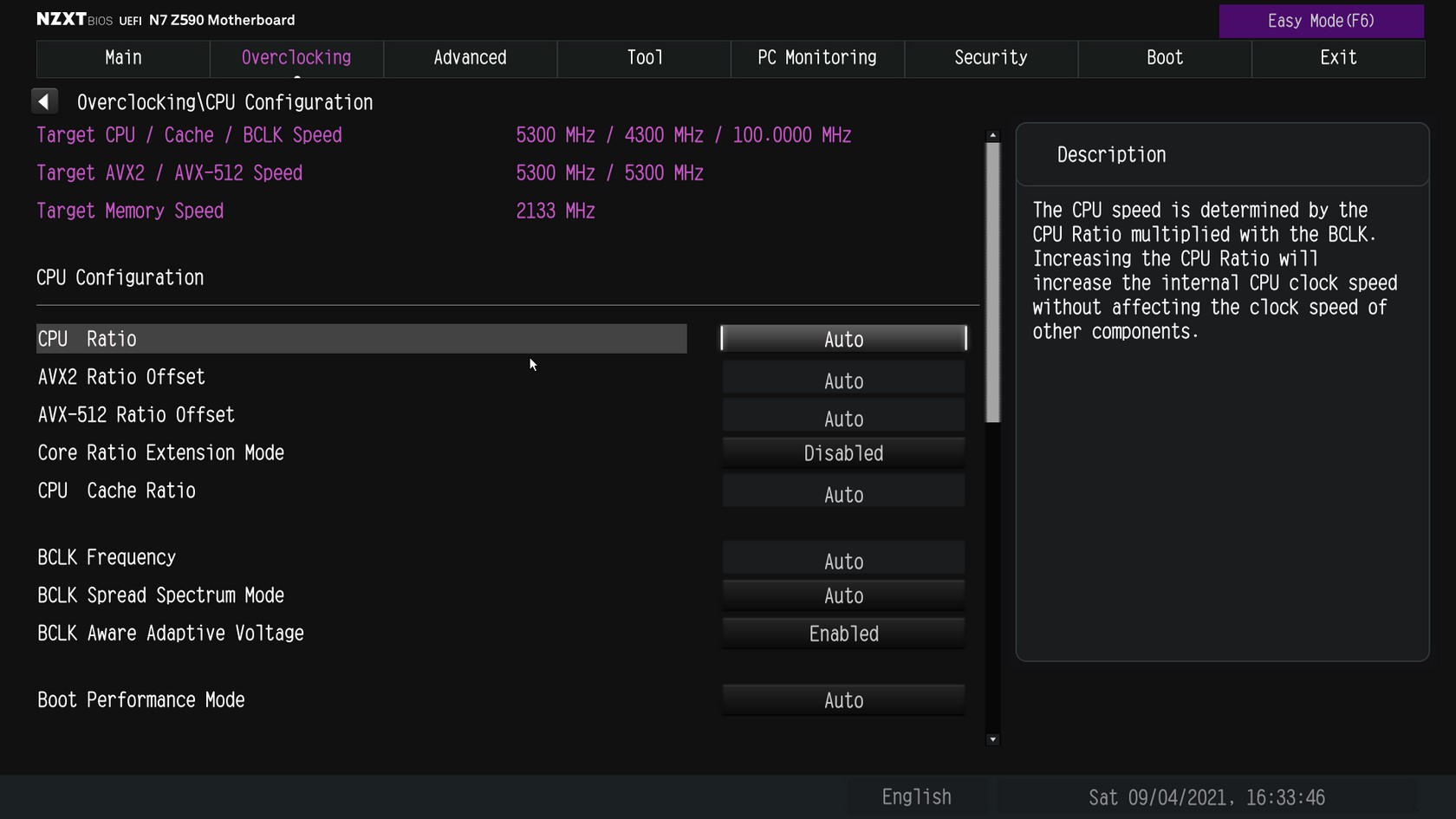The height and width of the screenshot is (819, 1456).
Task: Open the Main tab
Action: click(x=123, y=58)
